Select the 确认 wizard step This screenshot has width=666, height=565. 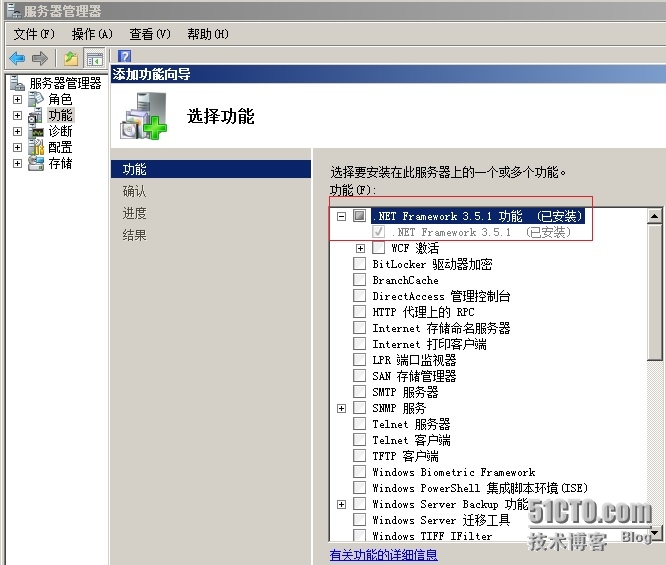point(134,191)
